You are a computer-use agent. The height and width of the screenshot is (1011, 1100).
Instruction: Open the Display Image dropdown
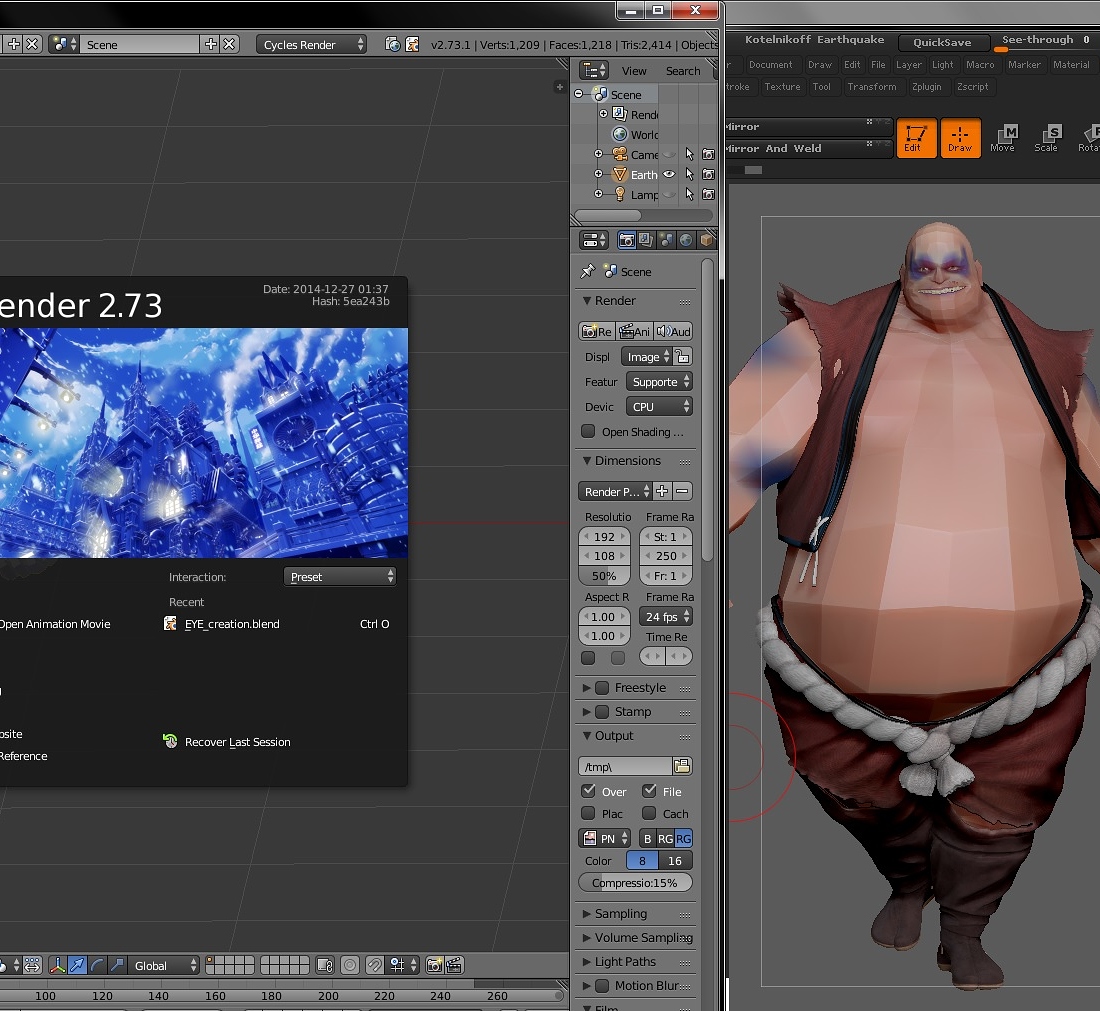point(646,356)
